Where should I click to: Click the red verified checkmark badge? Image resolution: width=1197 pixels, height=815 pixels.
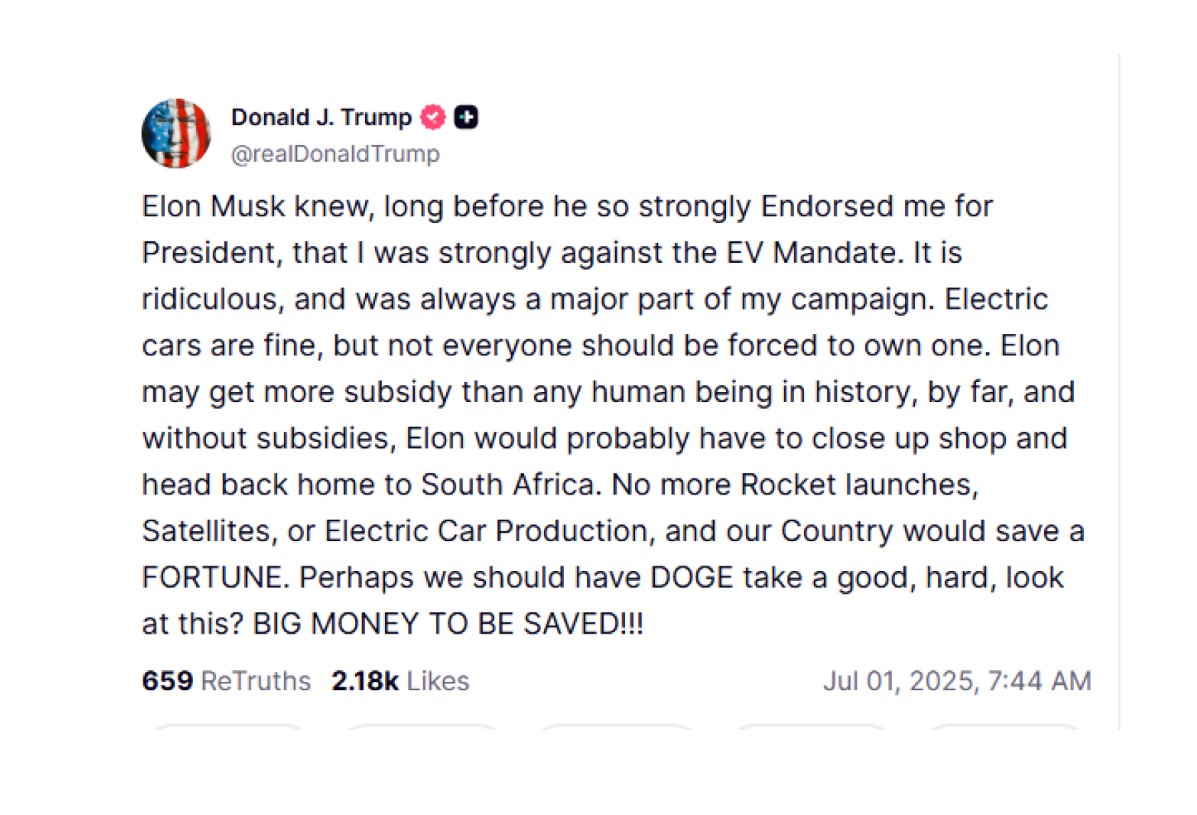tap(433, 117)
